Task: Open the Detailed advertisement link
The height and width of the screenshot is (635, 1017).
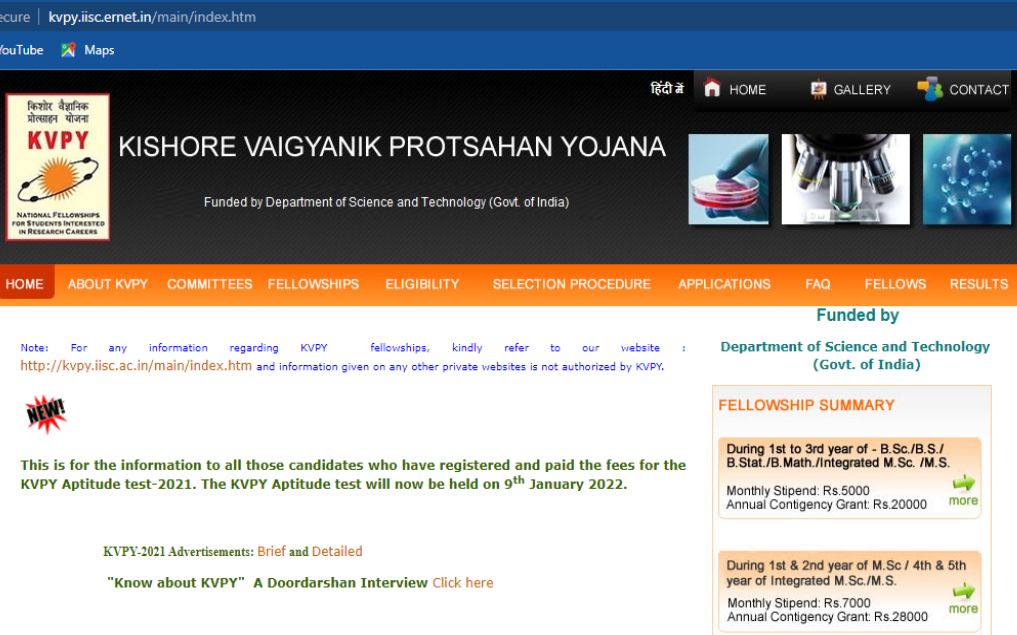Action: point(337,551)
